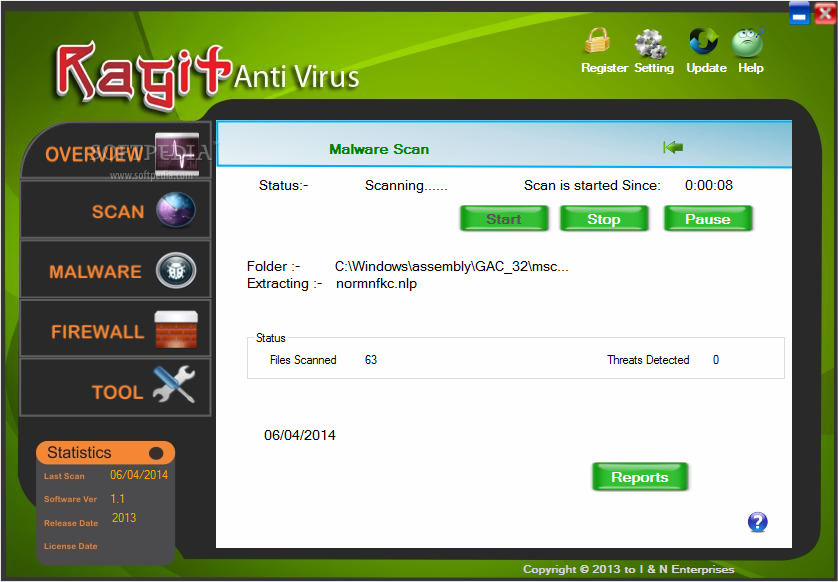Click the Malware bug icon

pos(176,270)
